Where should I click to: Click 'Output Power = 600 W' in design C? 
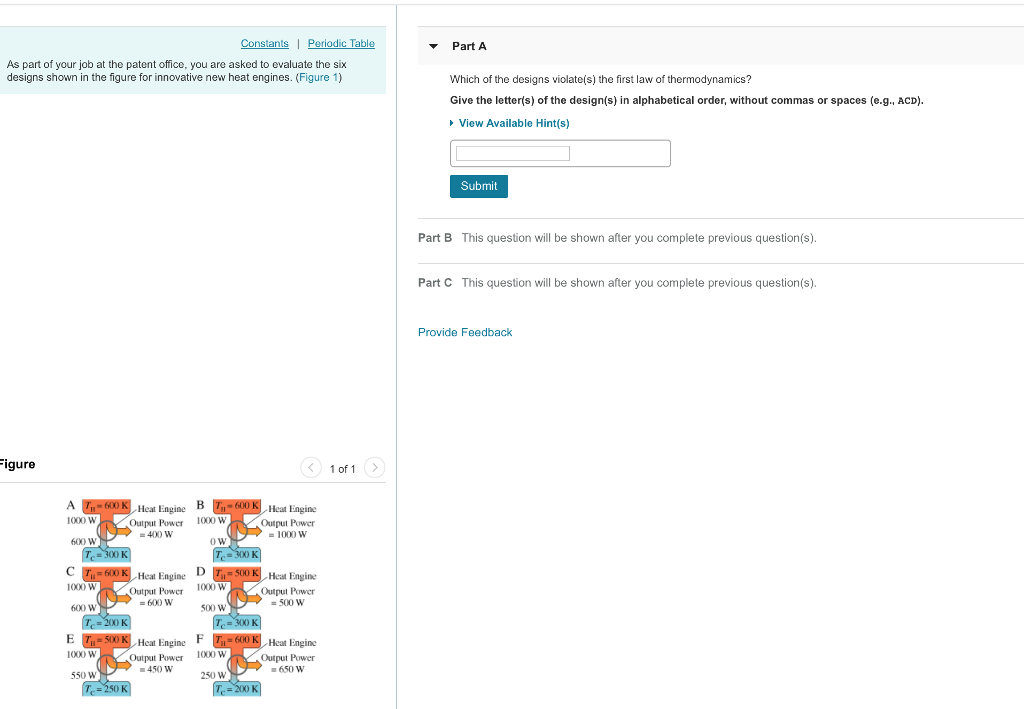point(157,597)
